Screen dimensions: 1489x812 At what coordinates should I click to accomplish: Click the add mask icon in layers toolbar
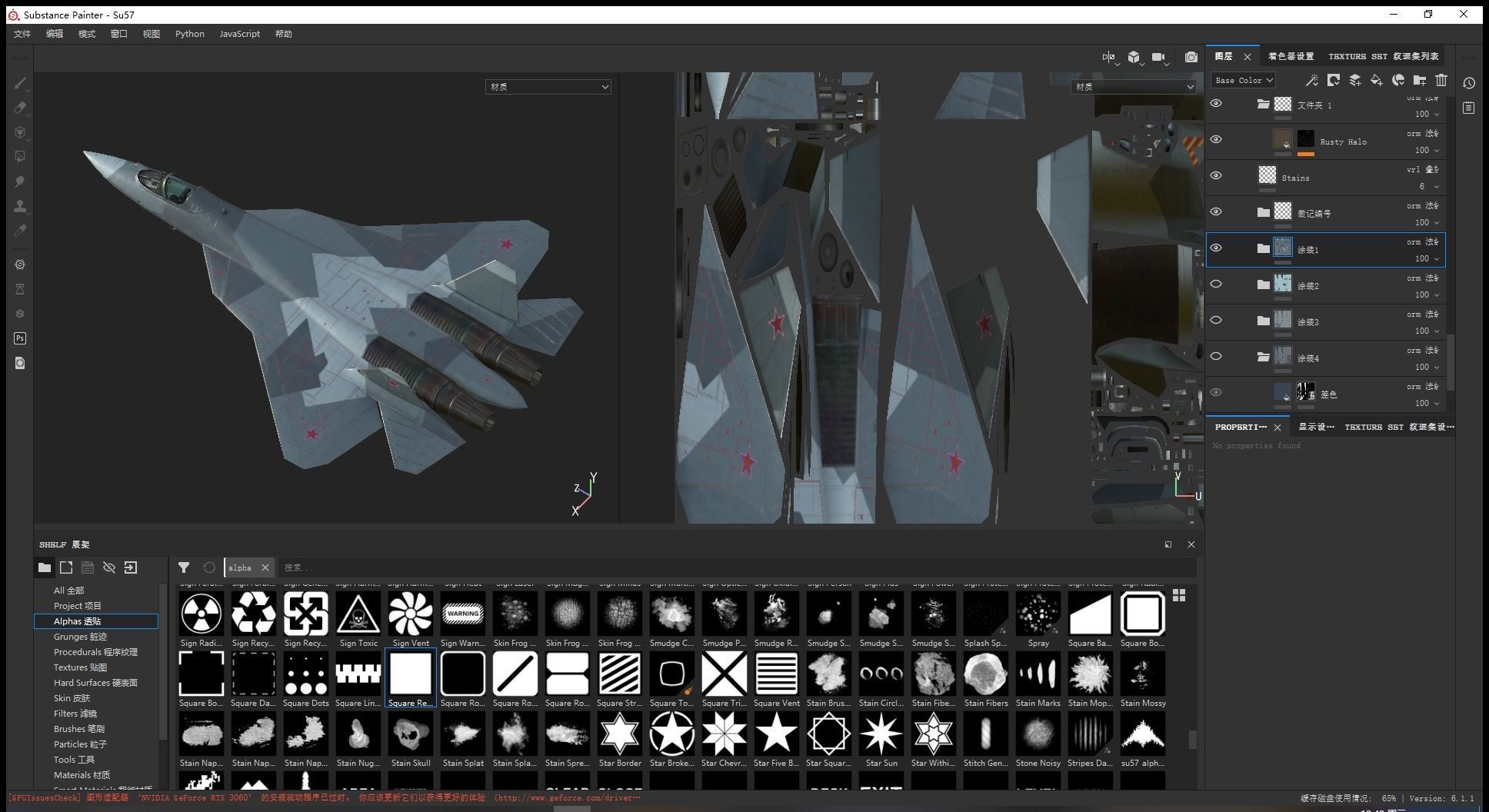tap(1334, 80)
